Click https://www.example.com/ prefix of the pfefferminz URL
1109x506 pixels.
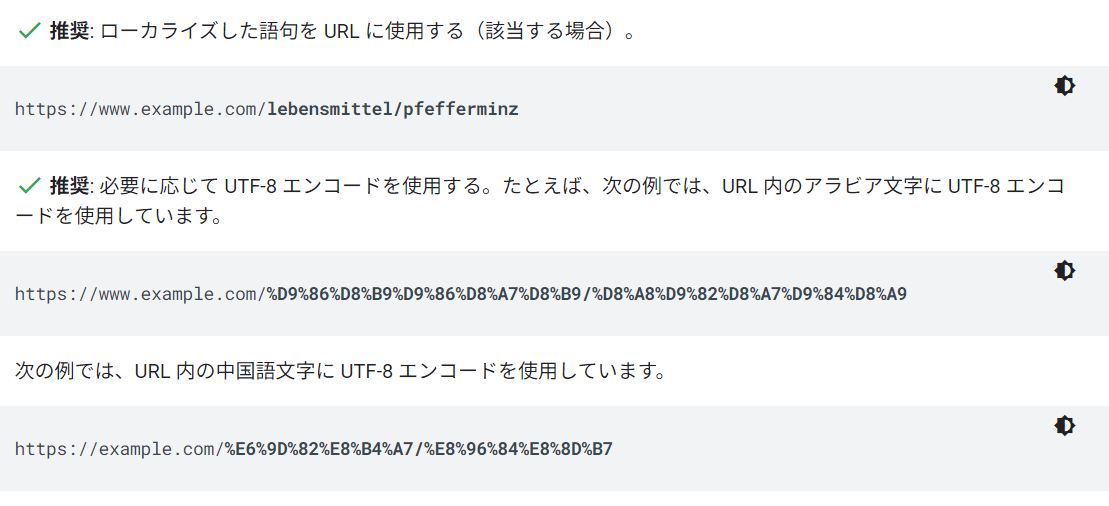(140, 109)
